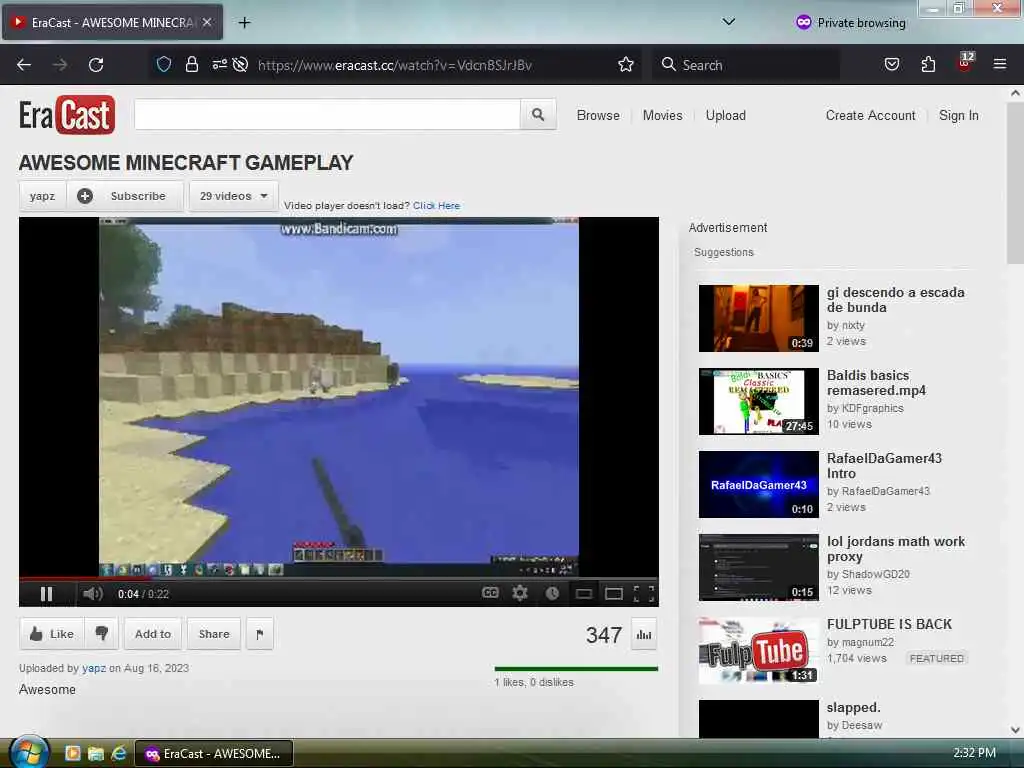Open the Windows Start menu
The height and width of the screenshot is (768, 1024).
pos(29,753)
